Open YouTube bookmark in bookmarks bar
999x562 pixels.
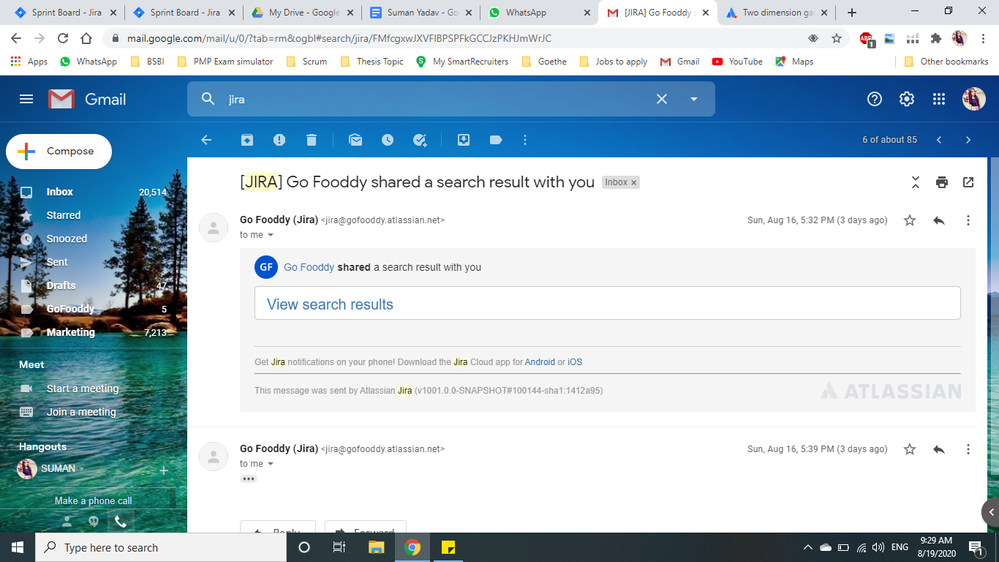click(x=737, y=62)
